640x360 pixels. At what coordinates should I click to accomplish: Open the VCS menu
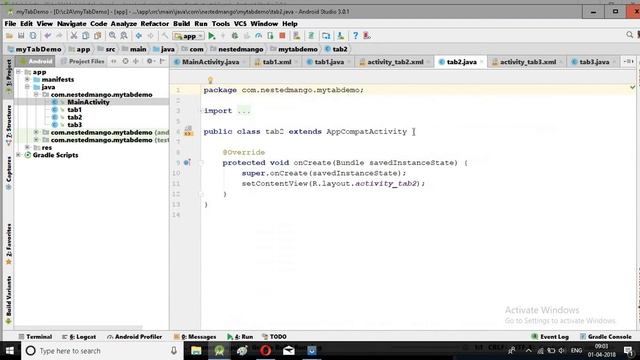[240, 24]
